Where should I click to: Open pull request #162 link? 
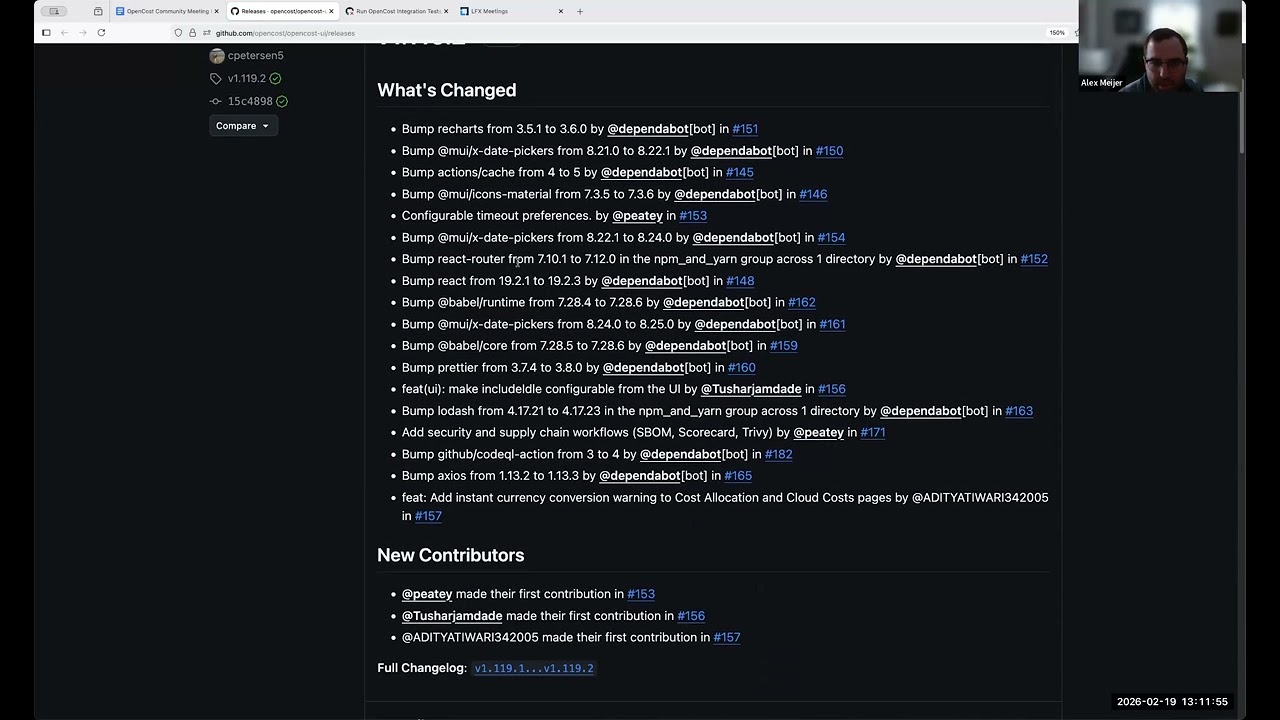[802, 302]
